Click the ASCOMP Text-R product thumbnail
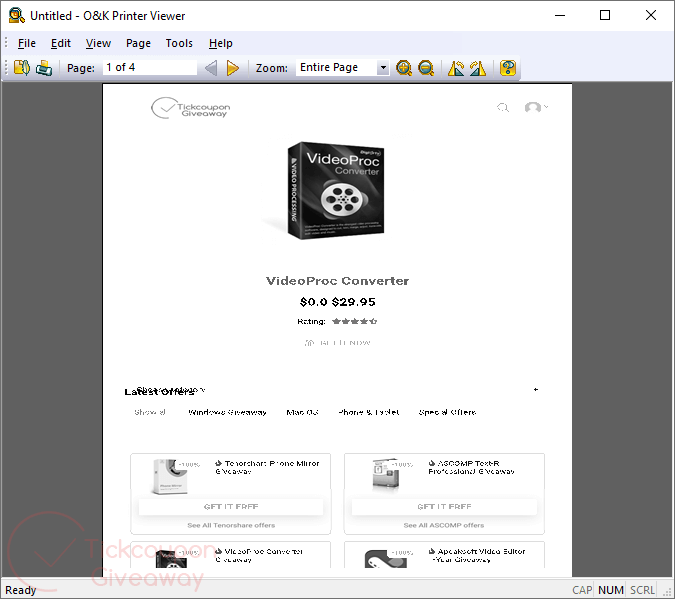This screenshot has width=675, height=599. point(386,474)
